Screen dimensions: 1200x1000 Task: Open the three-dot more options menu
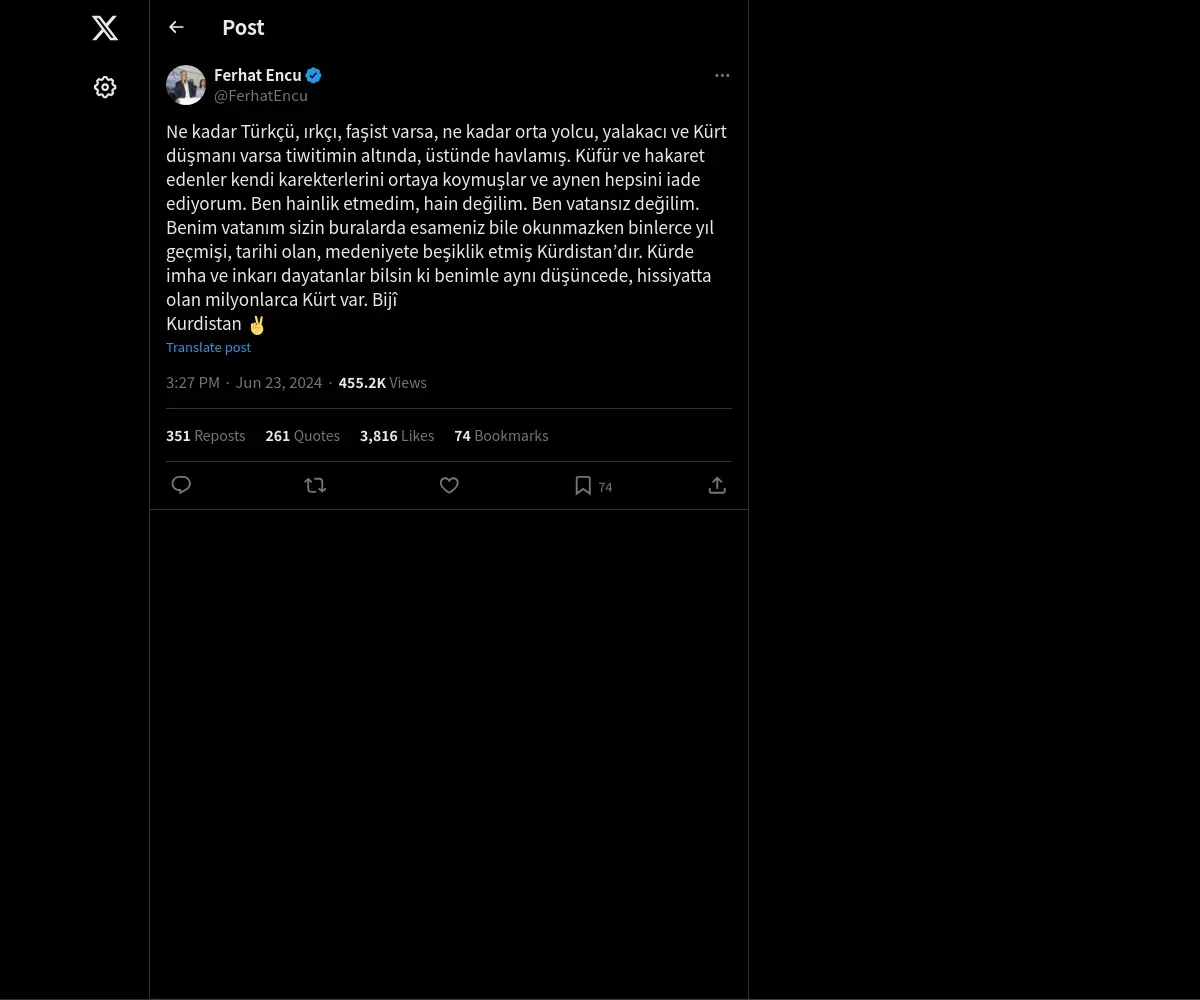click(722, 75)
